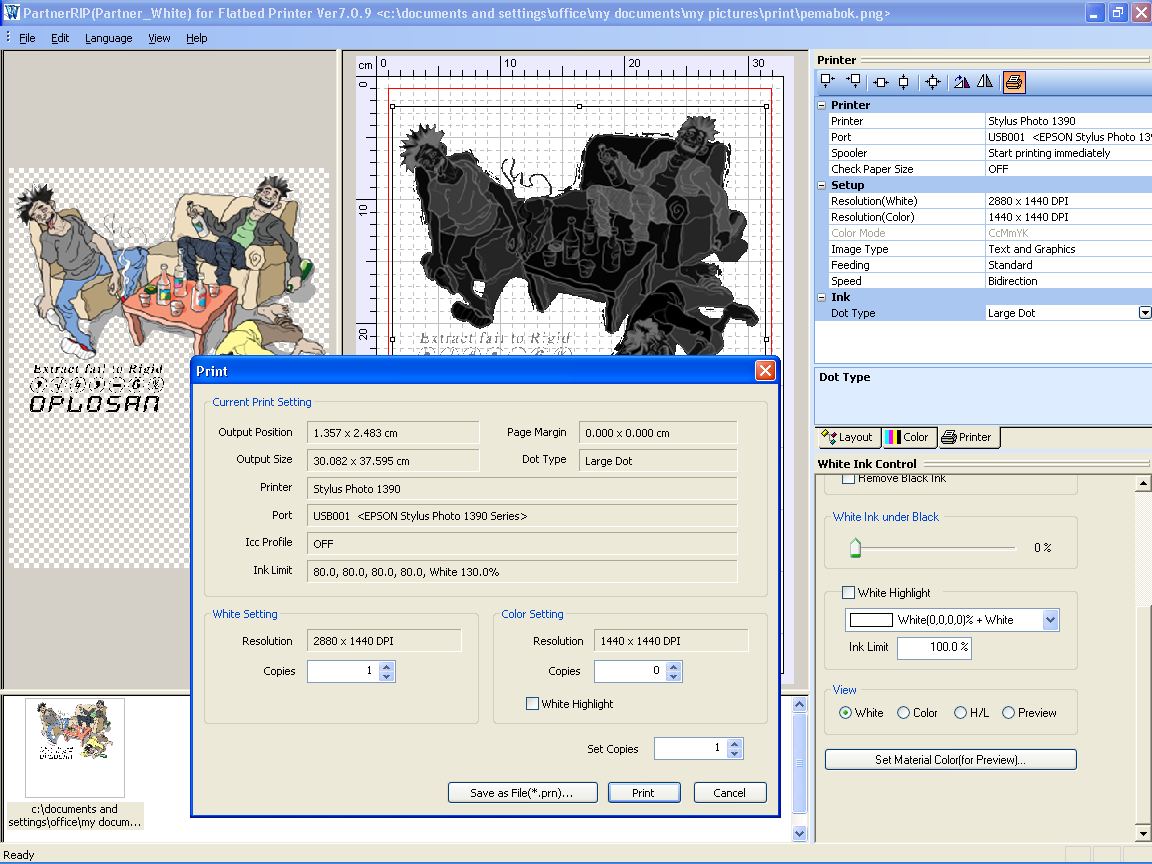
Task: Click Save as File(*.prn)... button
Action: click(x=522, y=793)
